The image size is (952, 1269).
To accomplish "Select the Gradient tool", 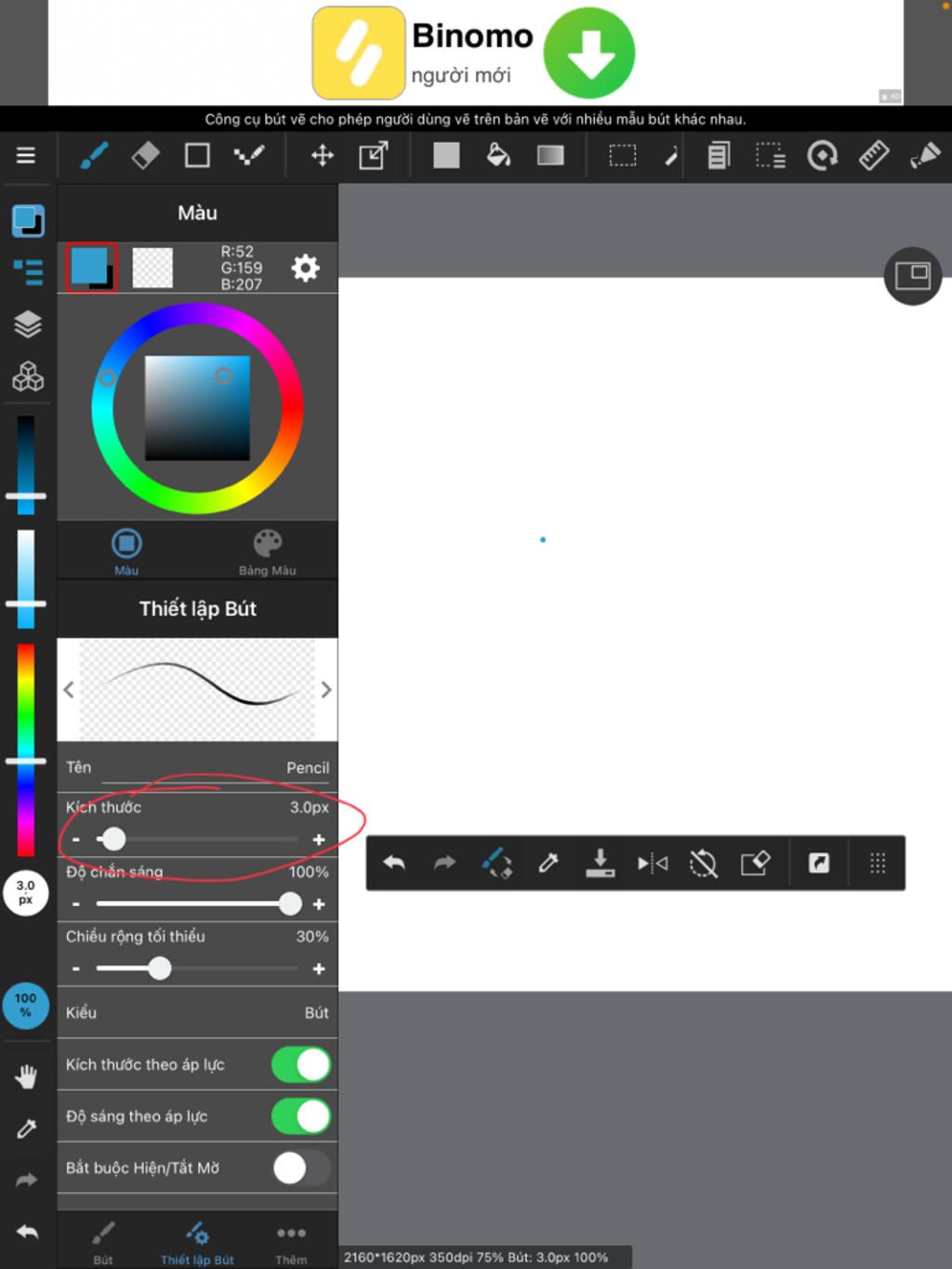I will pos(550,155).
